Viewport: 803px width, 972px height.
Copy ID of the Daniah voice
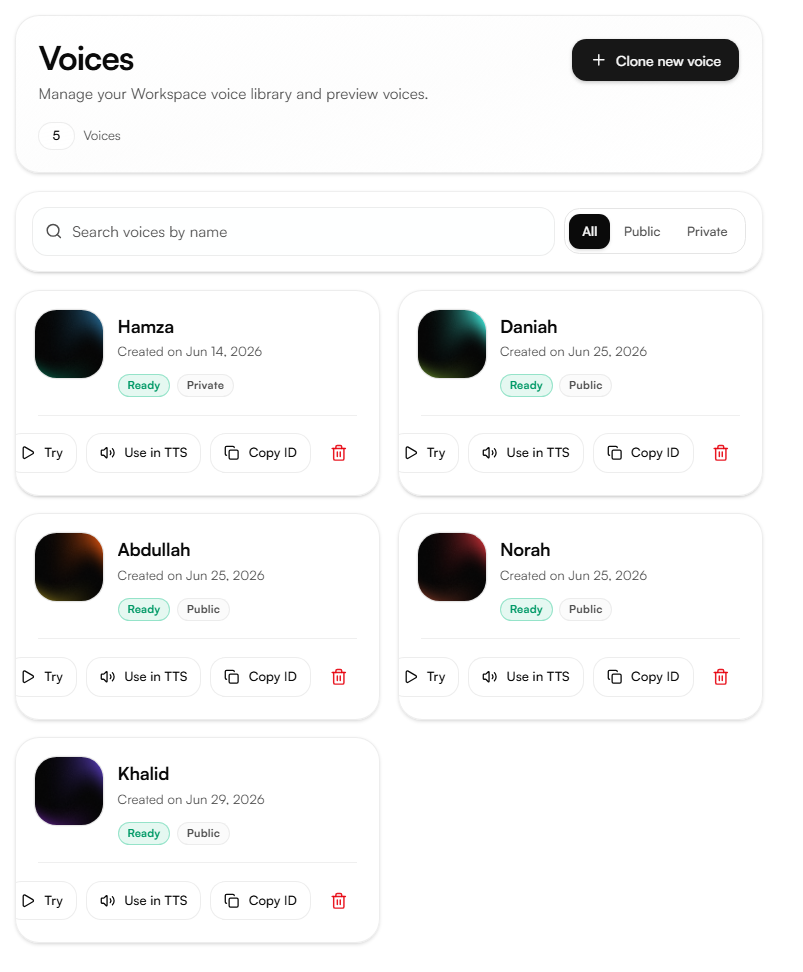click(x=643, y=453)
